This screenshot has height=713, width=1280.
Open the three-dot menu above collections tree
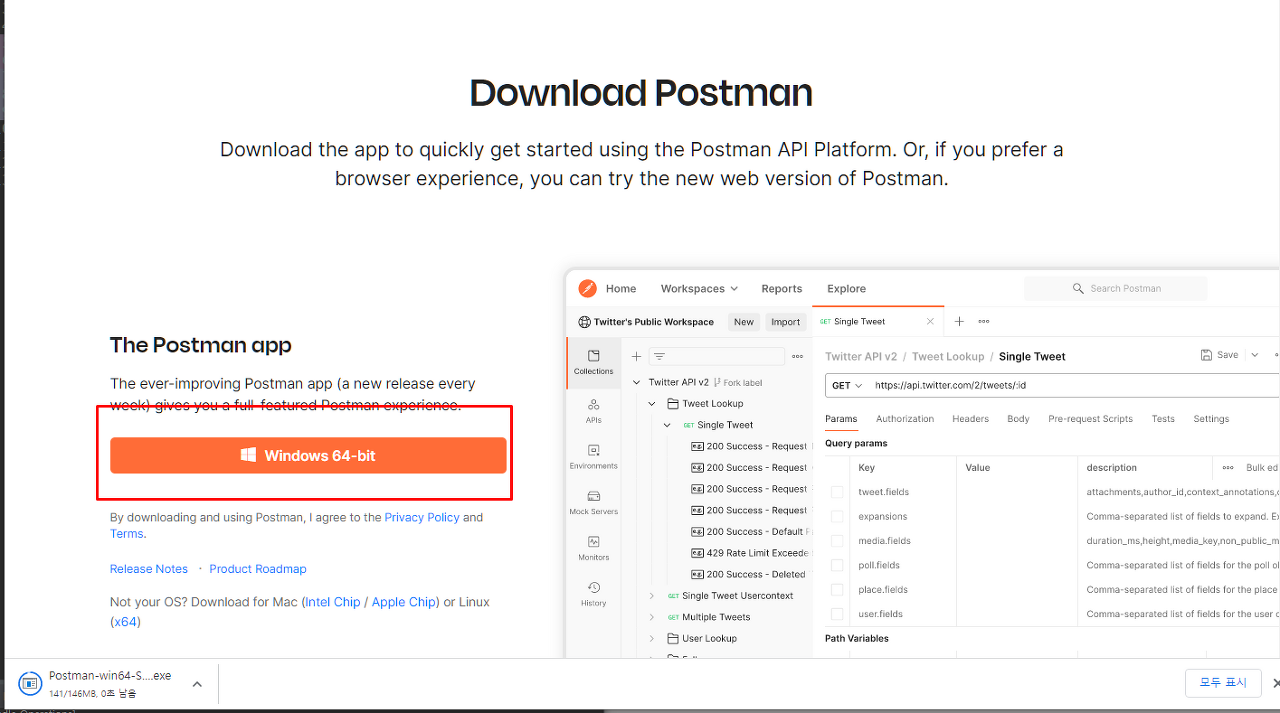click(797, 356)
